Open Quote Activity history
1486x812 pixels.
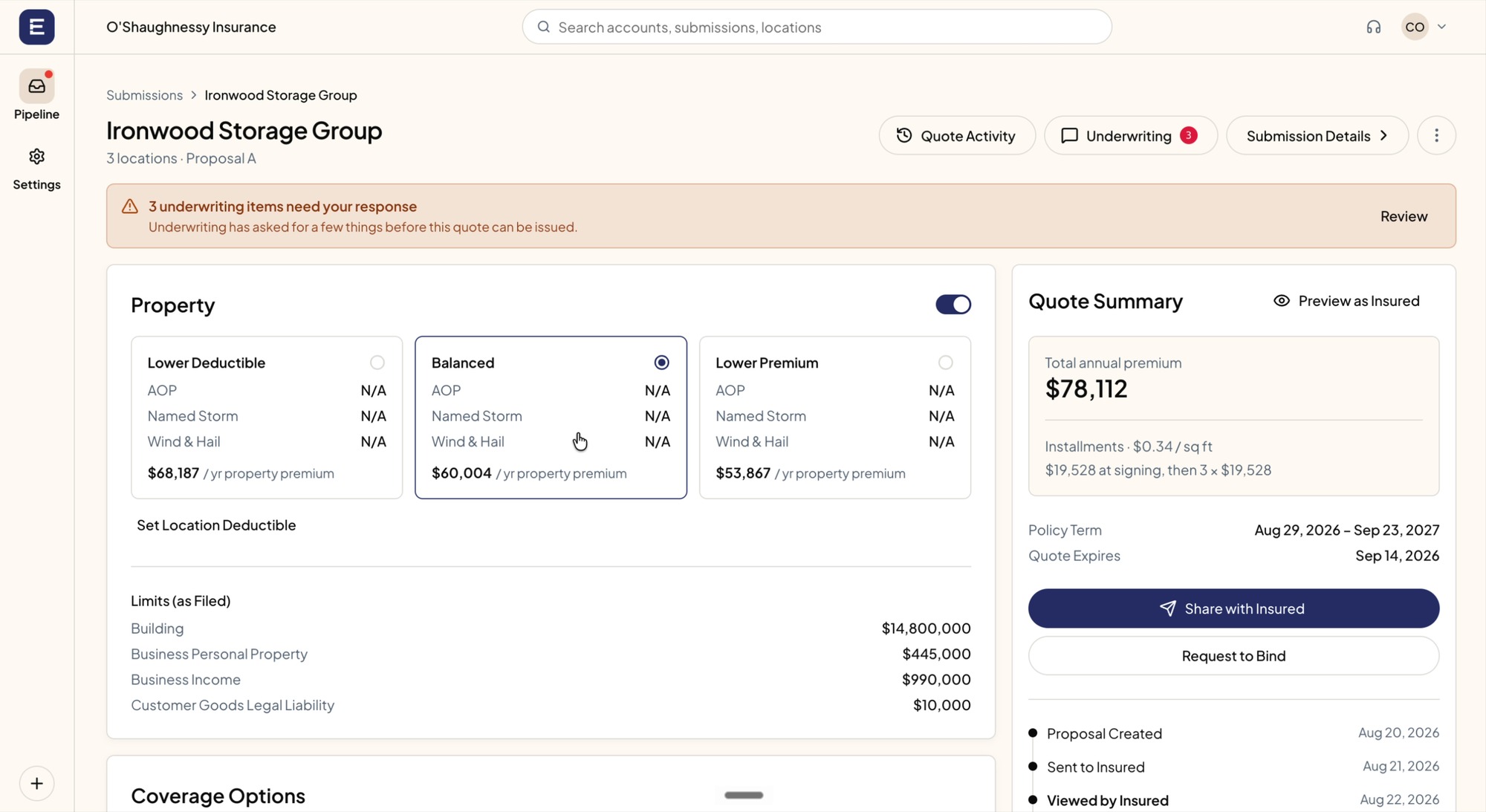tap(956, 135)
